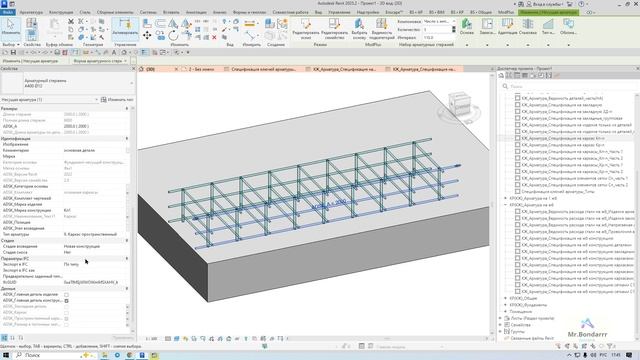Click the Количество value field

point(436,29)
